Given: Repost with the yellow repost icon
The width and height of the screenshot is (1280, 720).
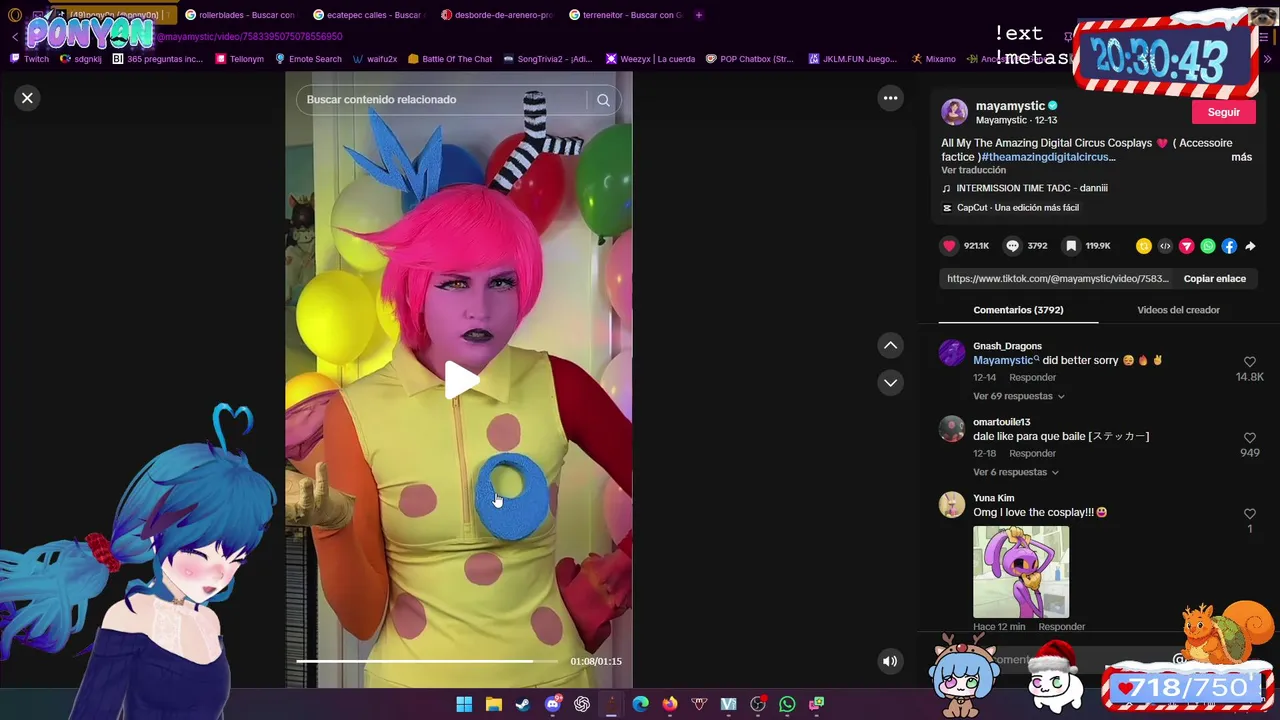Looking at the screenshot, I should click(x=1143, y=246).
